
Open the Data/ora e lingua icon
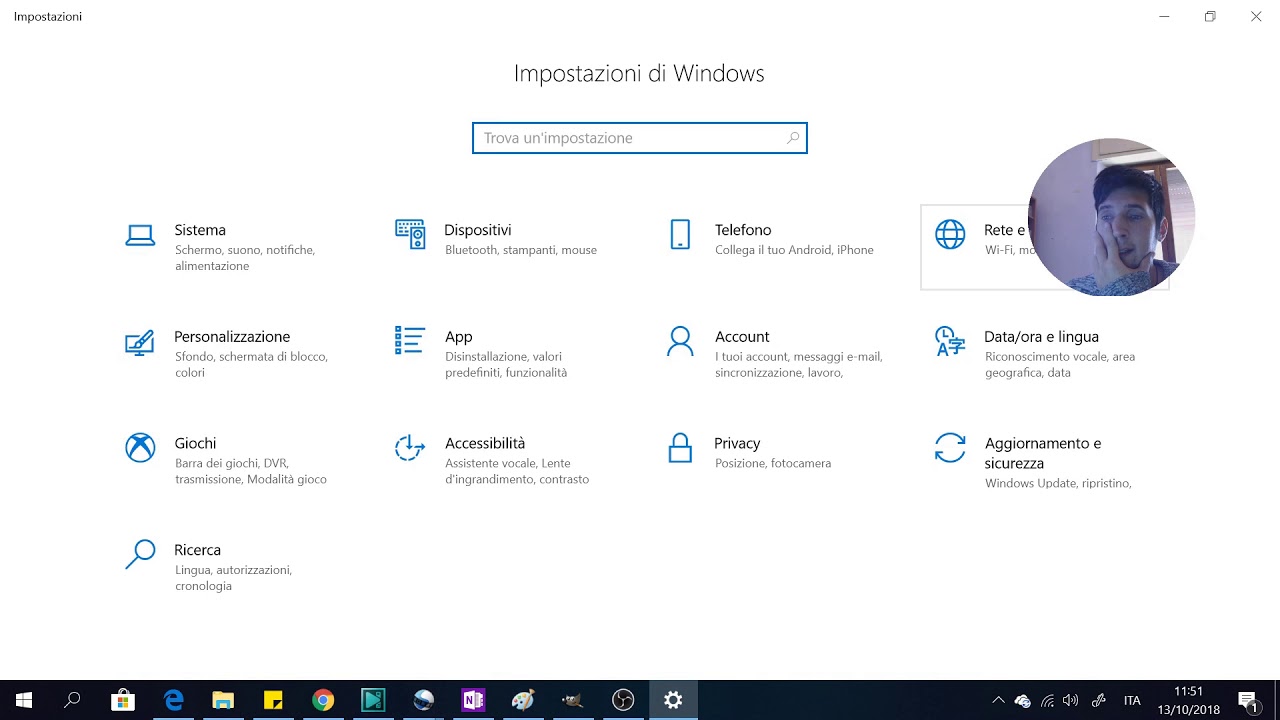[x=950, y=341]
